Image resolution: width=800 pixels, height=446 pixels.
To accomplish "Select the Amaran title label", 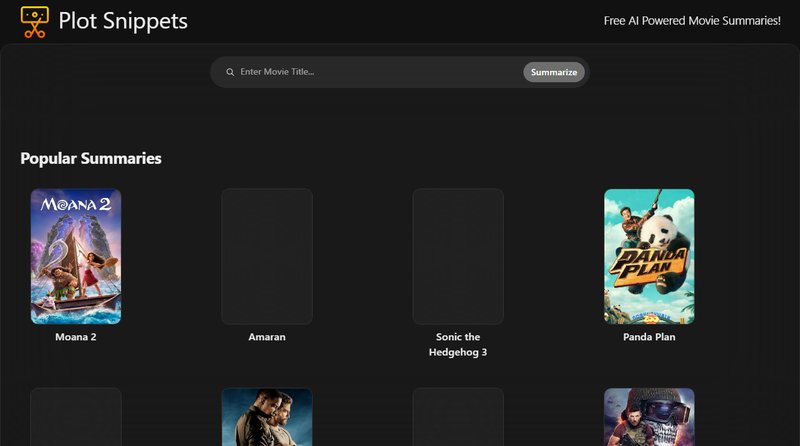I will point(267,337).
